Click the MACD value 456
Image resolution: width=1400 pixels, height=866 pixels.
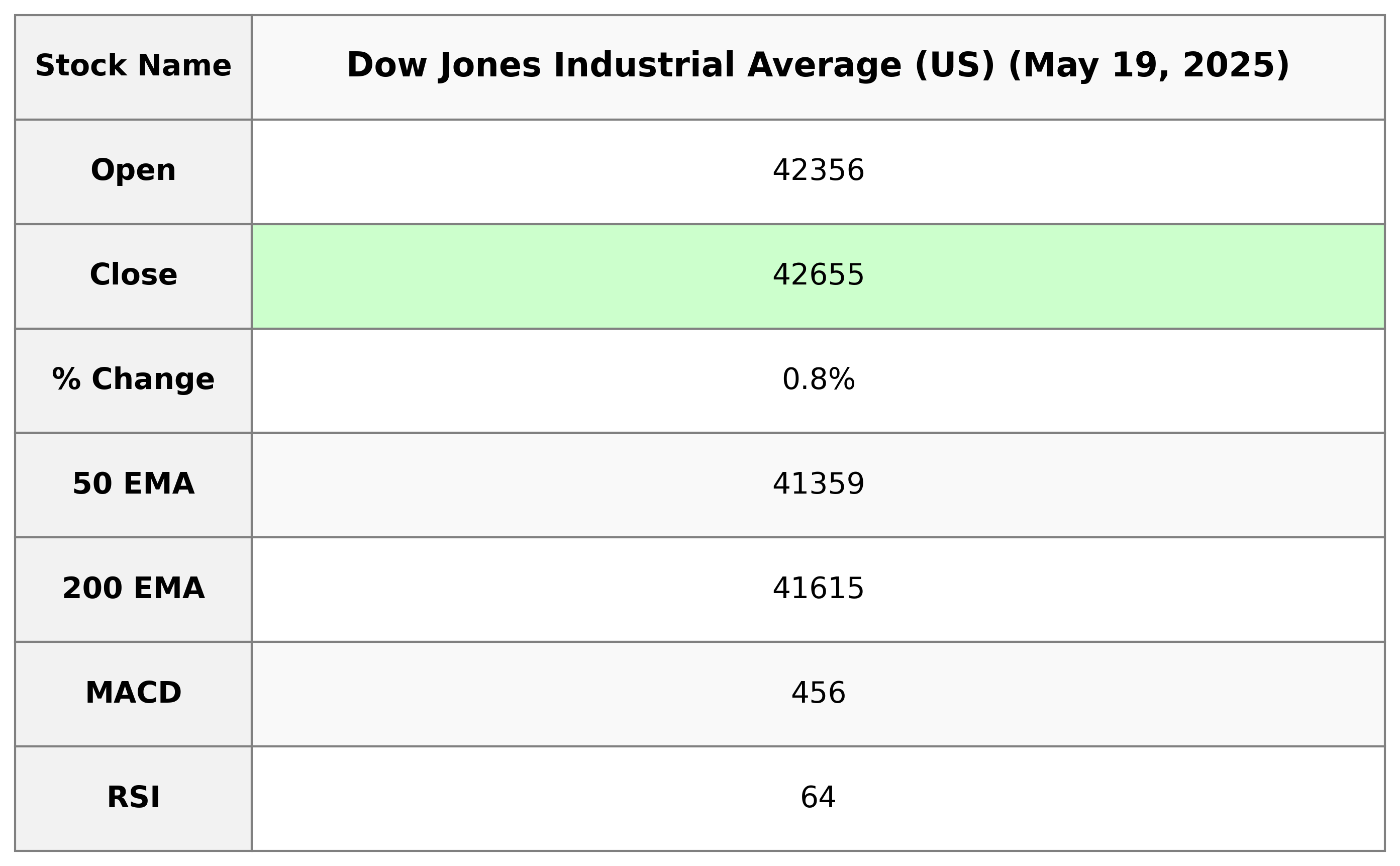click(x=818, y=693)
